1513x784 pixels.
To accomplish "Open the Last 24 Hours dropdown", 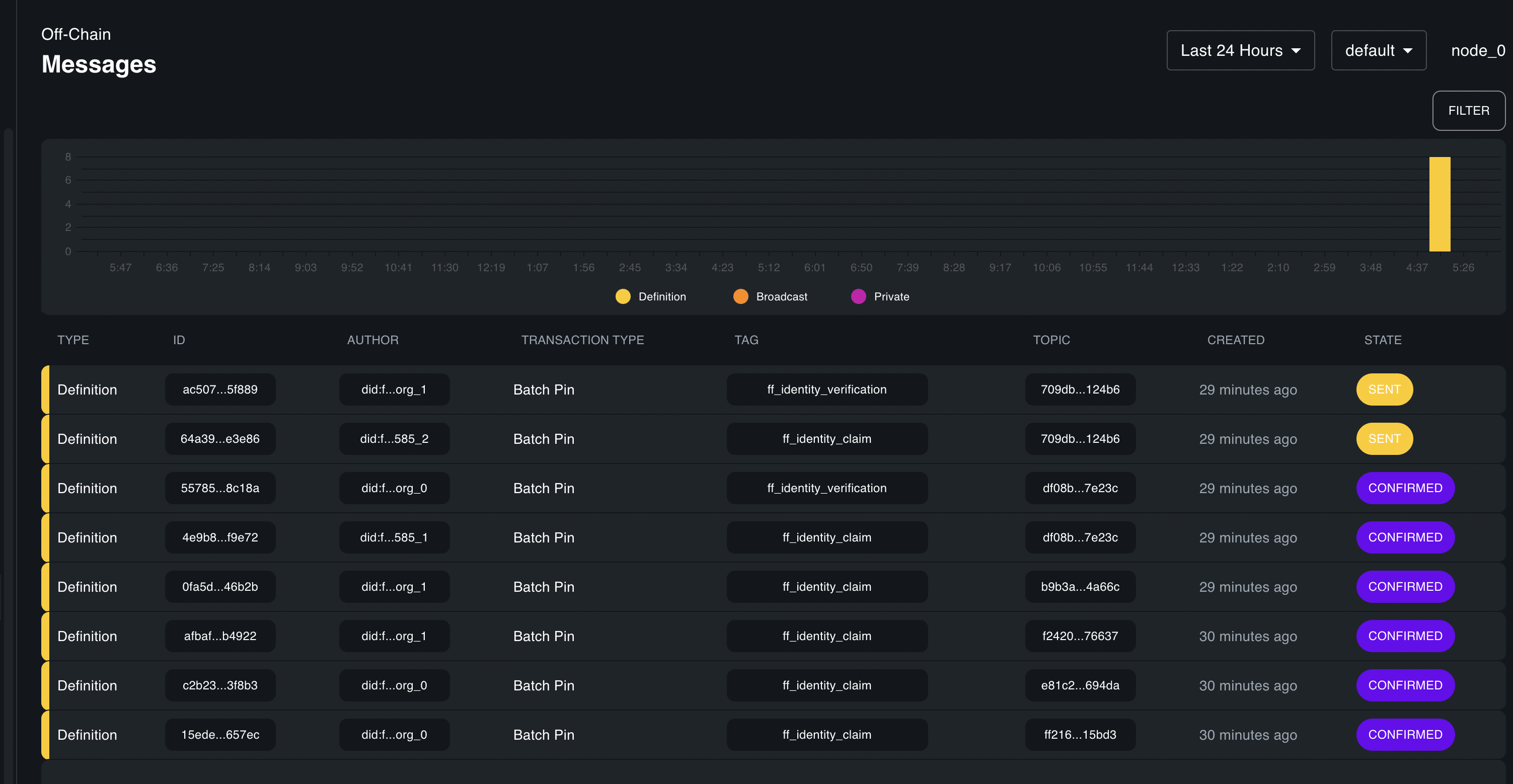I will click(1240, 50).
